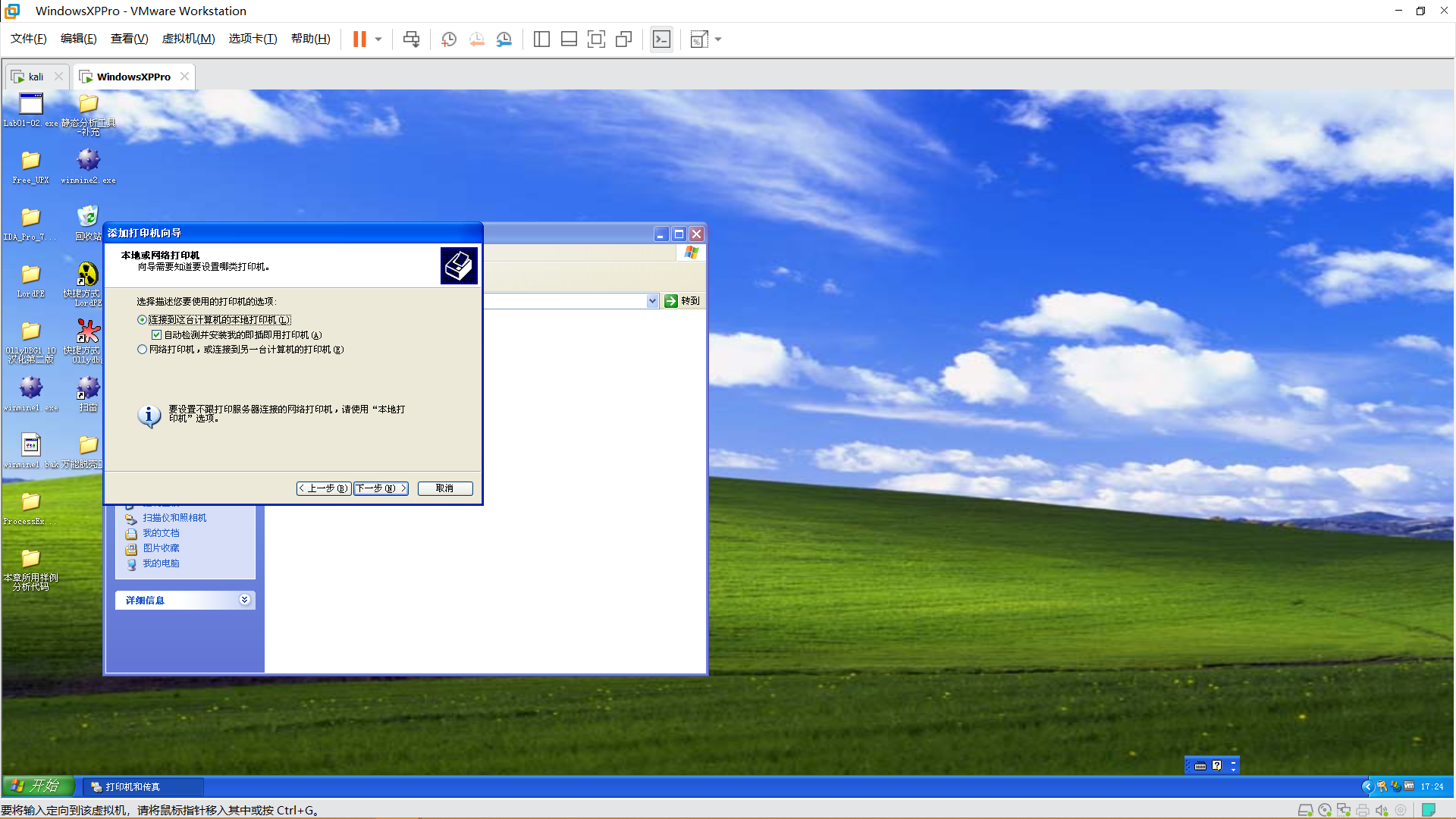The image size is (1456, 819).
Task: Open the 选项卡(T) menu
Action: 253,39
